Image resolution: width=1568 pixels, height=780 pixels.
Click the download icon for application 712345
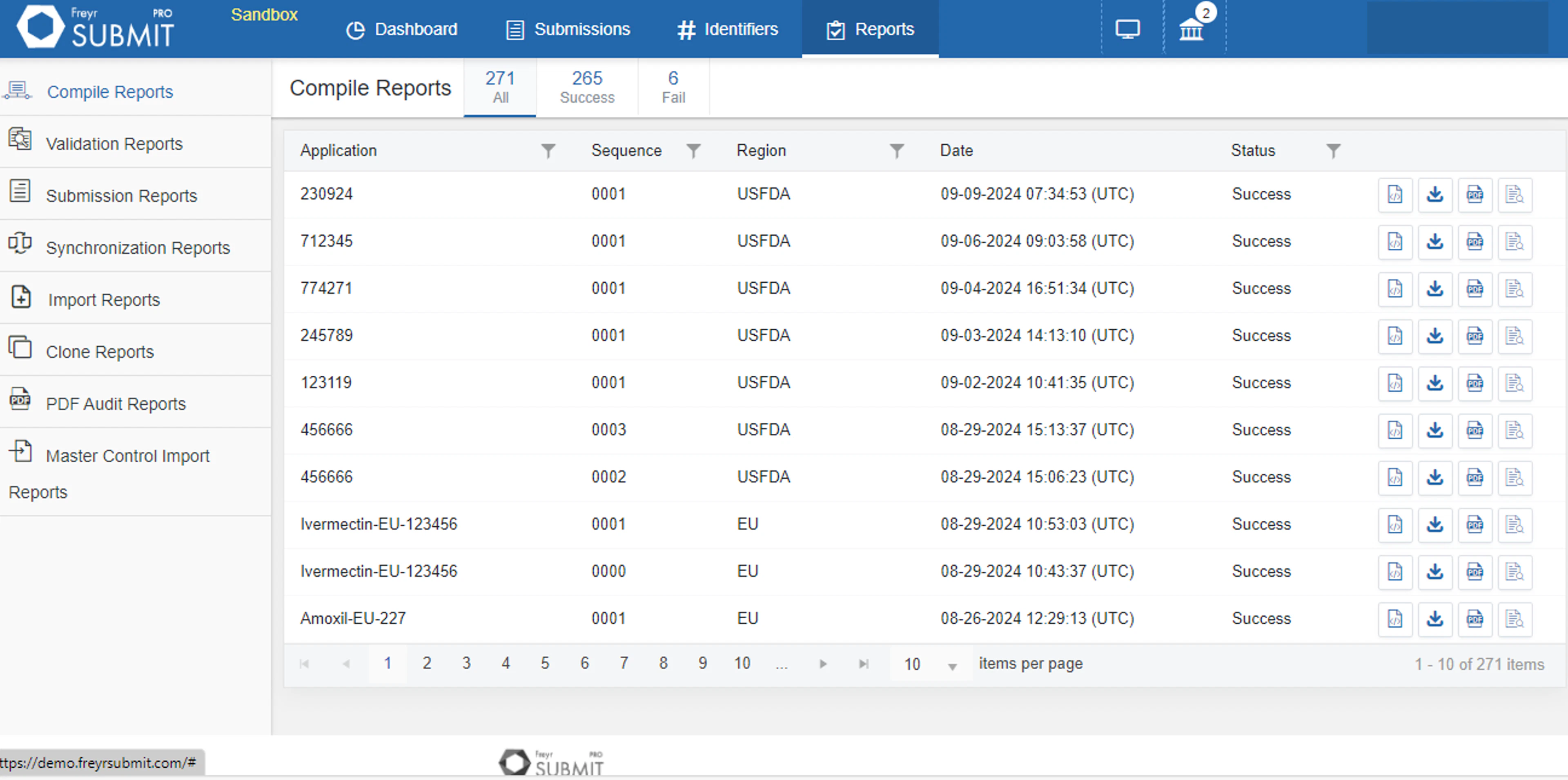[x=1435, y=241]
